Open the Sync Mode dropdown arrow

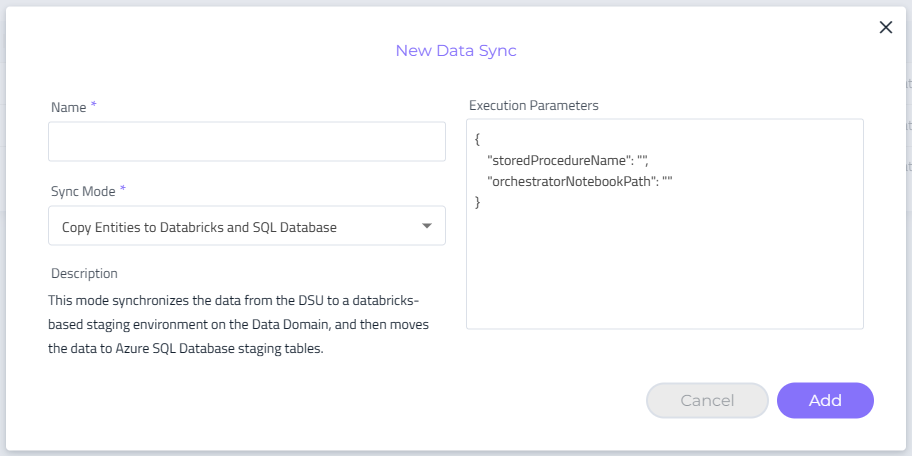(x=427, y=226)
